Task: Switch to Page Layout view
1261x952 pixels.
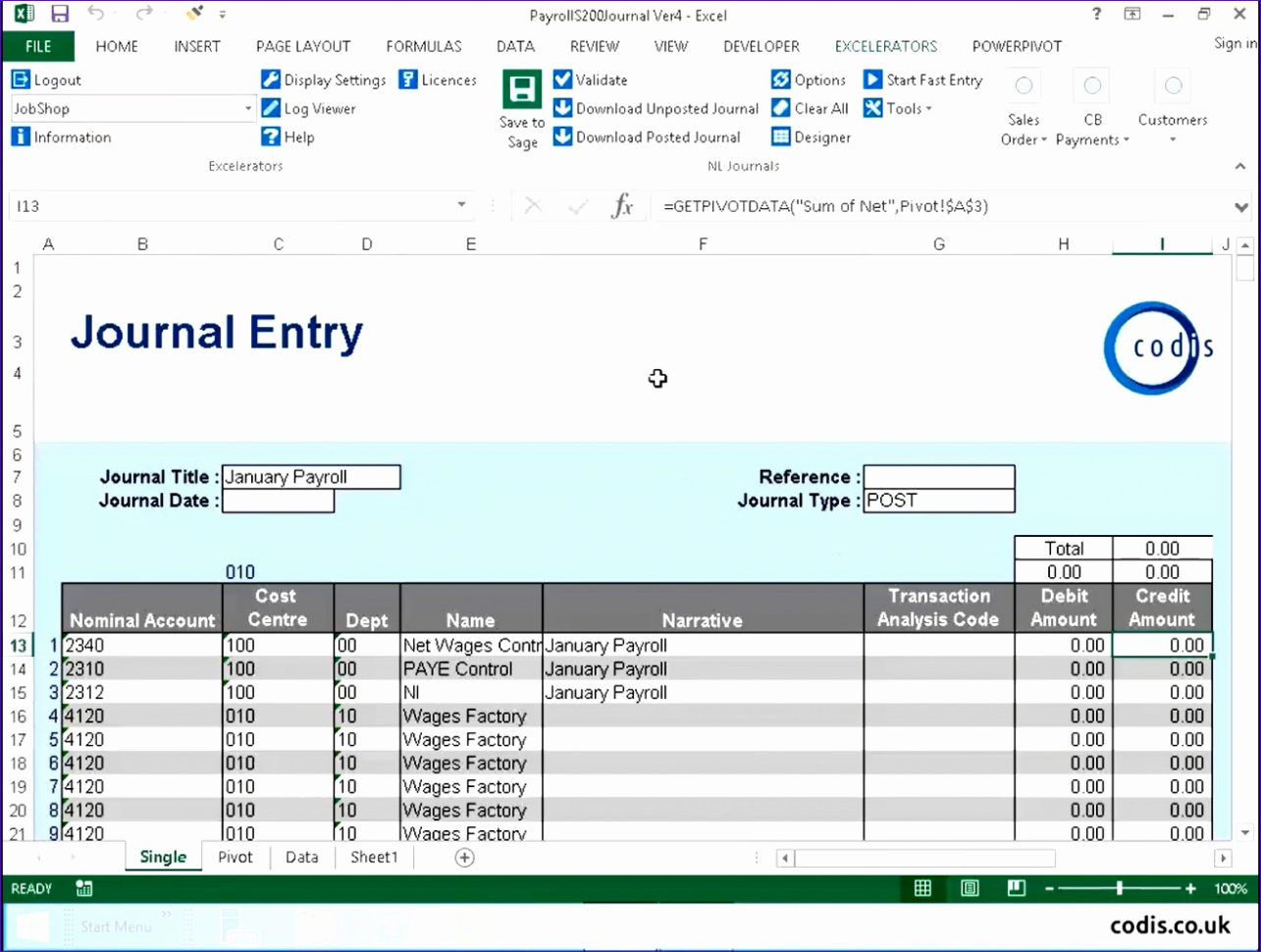Action: [x=970, y=888]
